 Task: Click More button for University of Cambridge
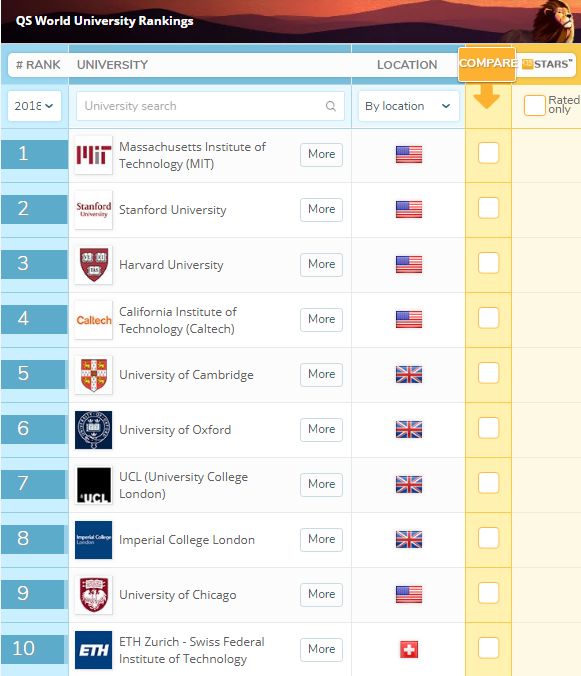[322, 375]
